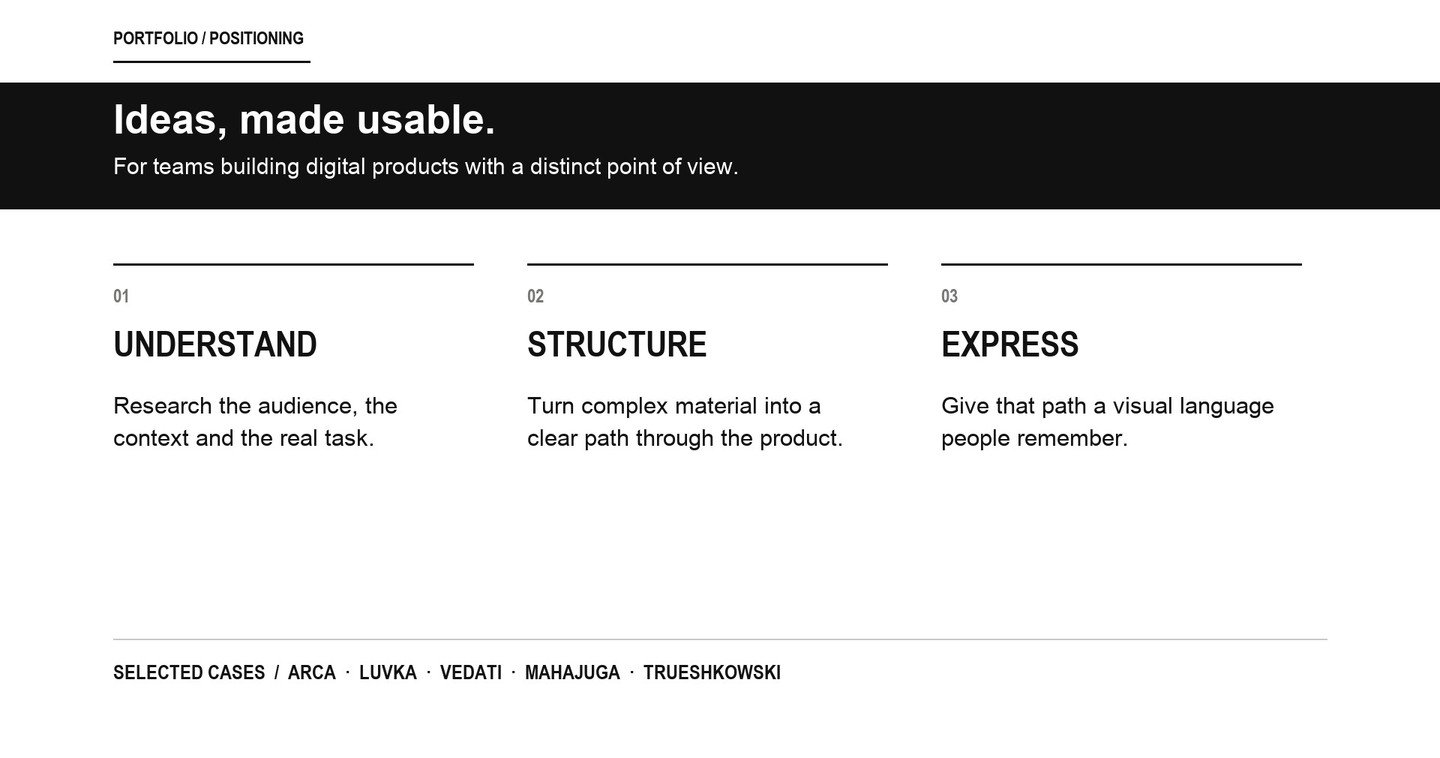
Task: Open the TRUESHKOWSKI case
Action: pyautogui.click(x=712, y=673)
